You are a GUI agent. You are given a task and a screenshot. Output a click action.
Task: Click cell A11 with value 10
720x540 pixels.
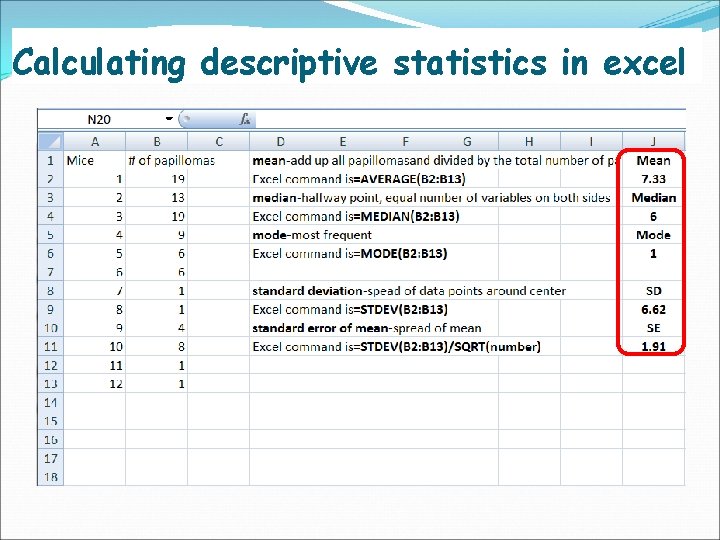pyautogui.click(x=95, y=347)
